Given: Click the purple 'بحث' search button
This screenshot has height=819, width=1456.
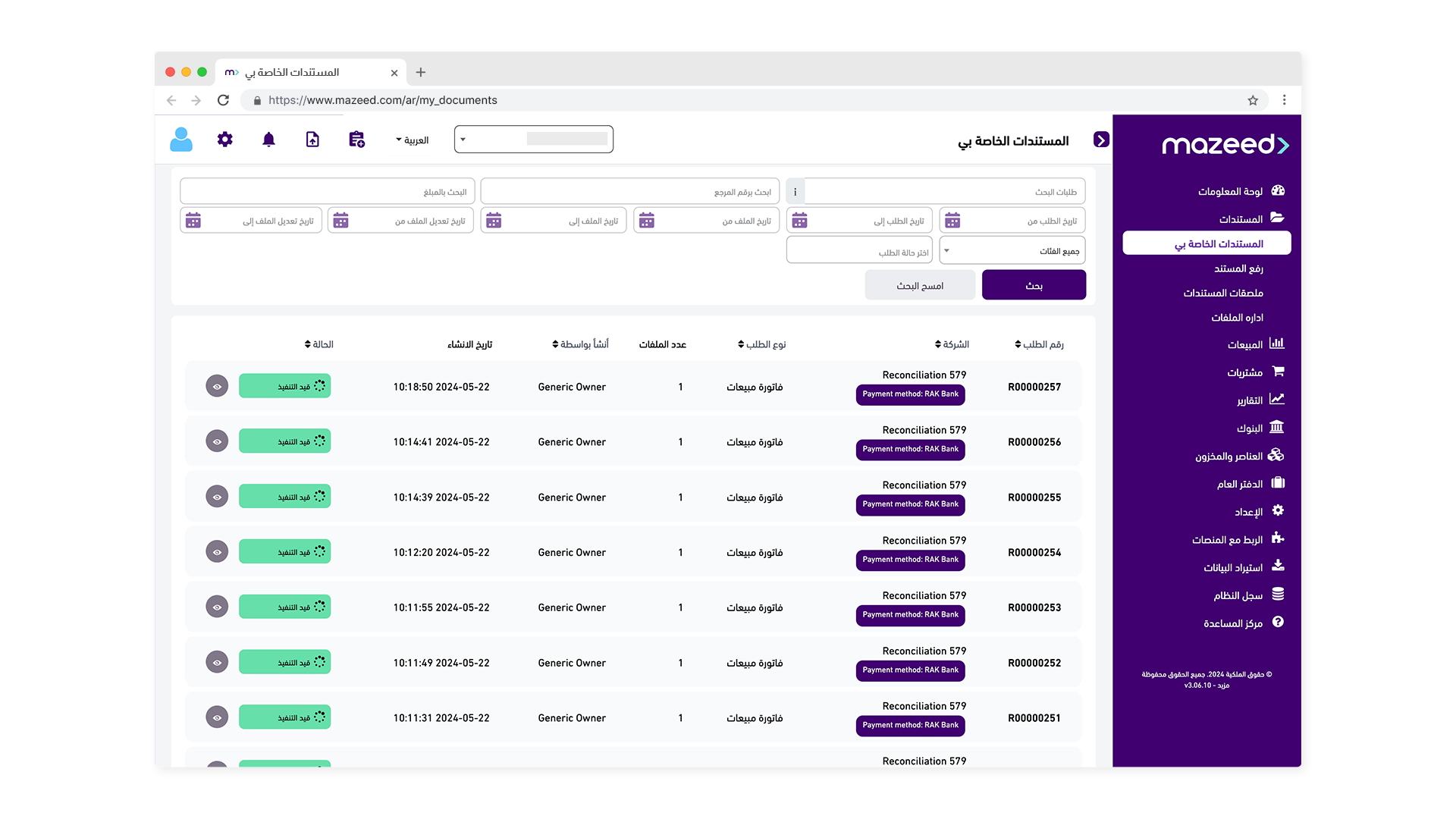Looking at the screenshot, I should (x=1034, y=285).
